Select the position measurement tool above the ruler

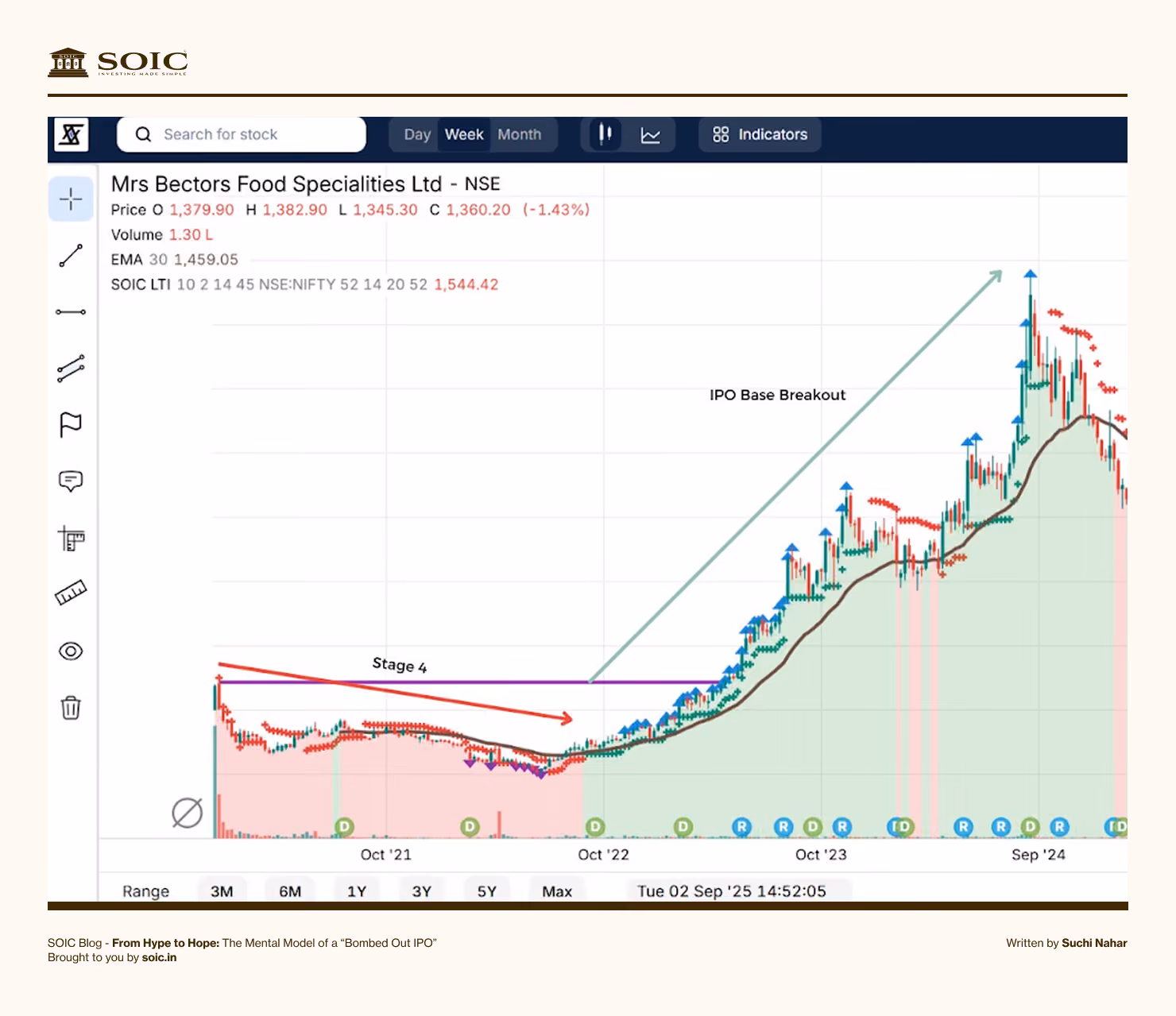point(71,539)
